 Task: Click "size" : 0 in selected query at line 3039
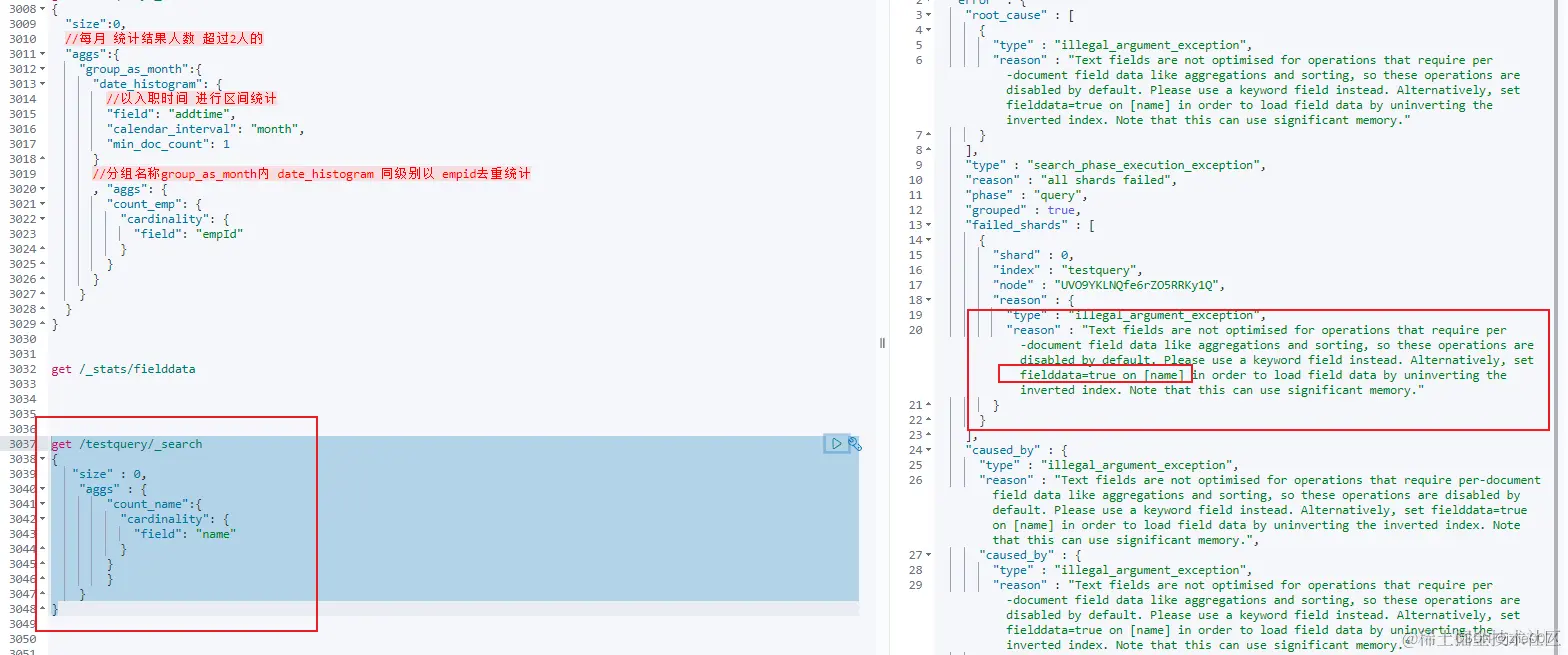[x=108, y=474]
